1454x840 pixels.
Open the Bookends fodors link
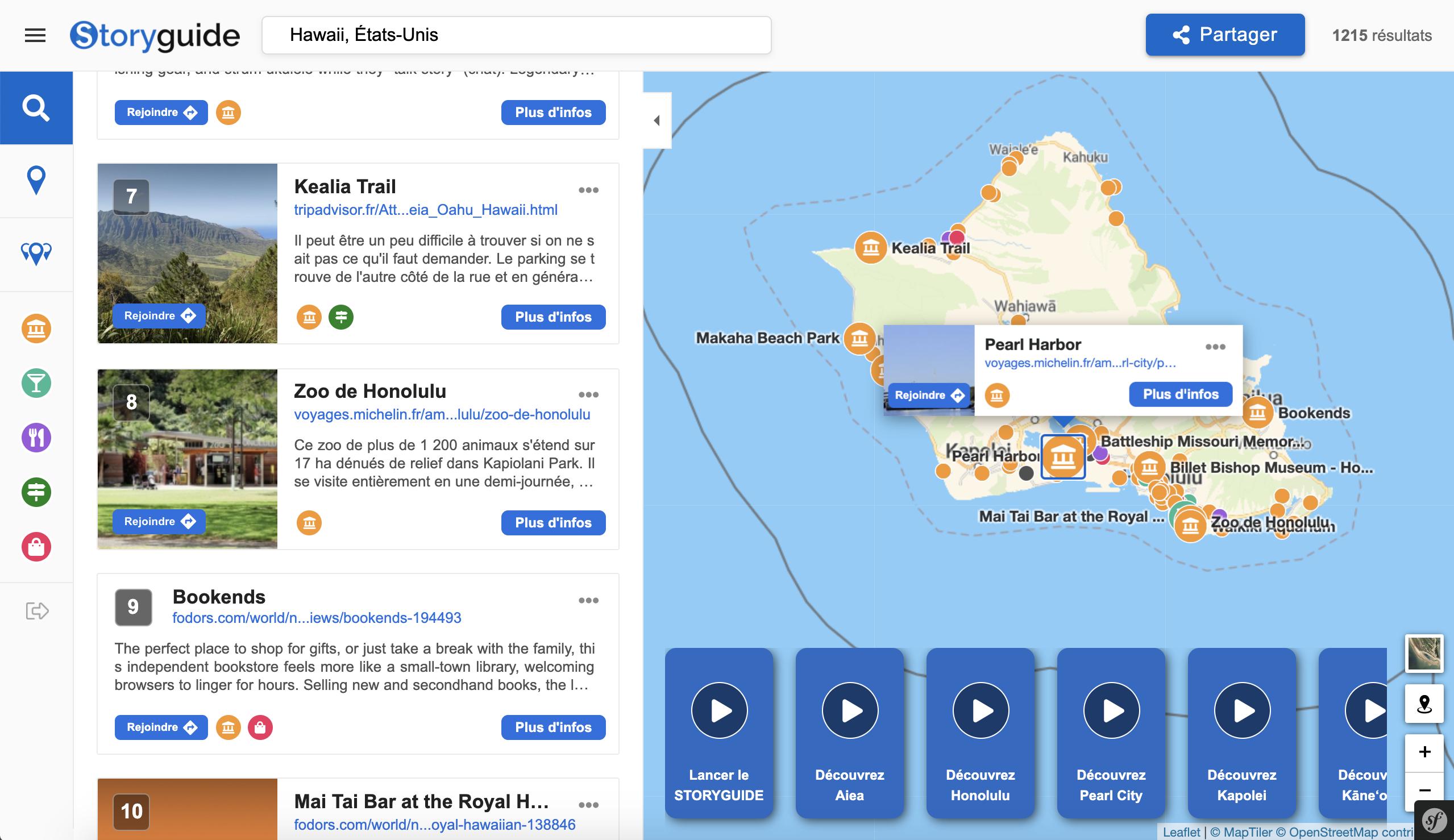(x=317, y=618)
